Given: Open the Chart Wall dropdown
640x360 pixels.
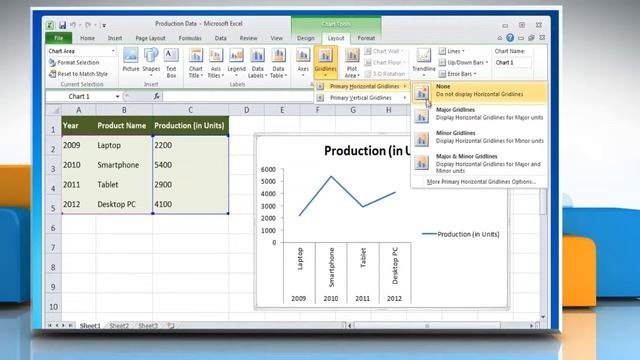Looking at the screenshot, I should pyautogui.click(x=384, y=51).
